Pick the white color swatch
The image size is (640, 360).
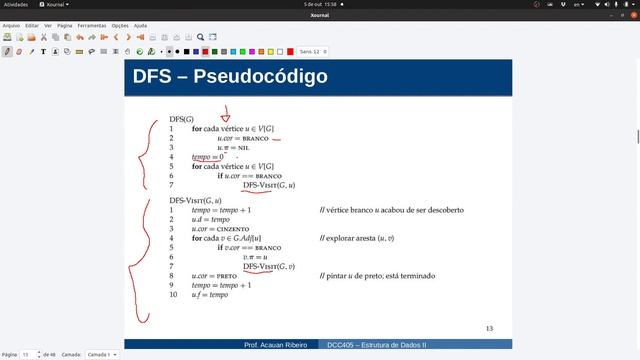(280, 52)
